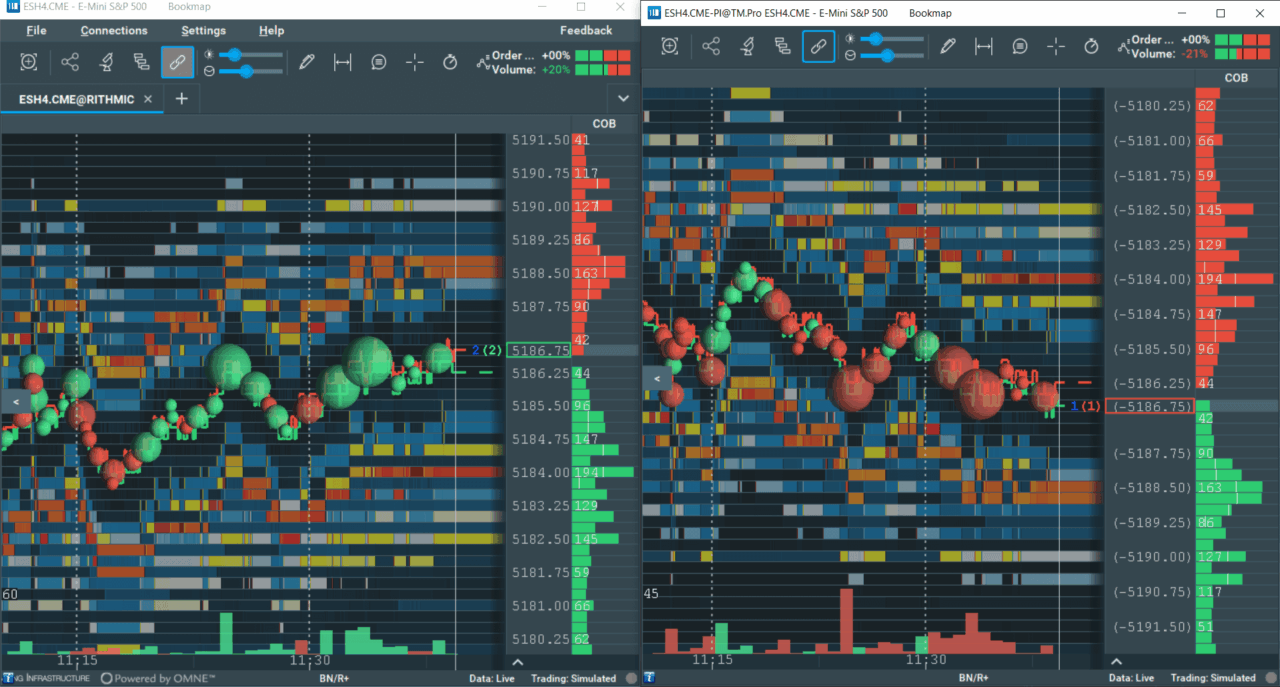Select the horizontal measurement ruler icon
Viewport: 1280px width, 687px height.
coord(342,61)
